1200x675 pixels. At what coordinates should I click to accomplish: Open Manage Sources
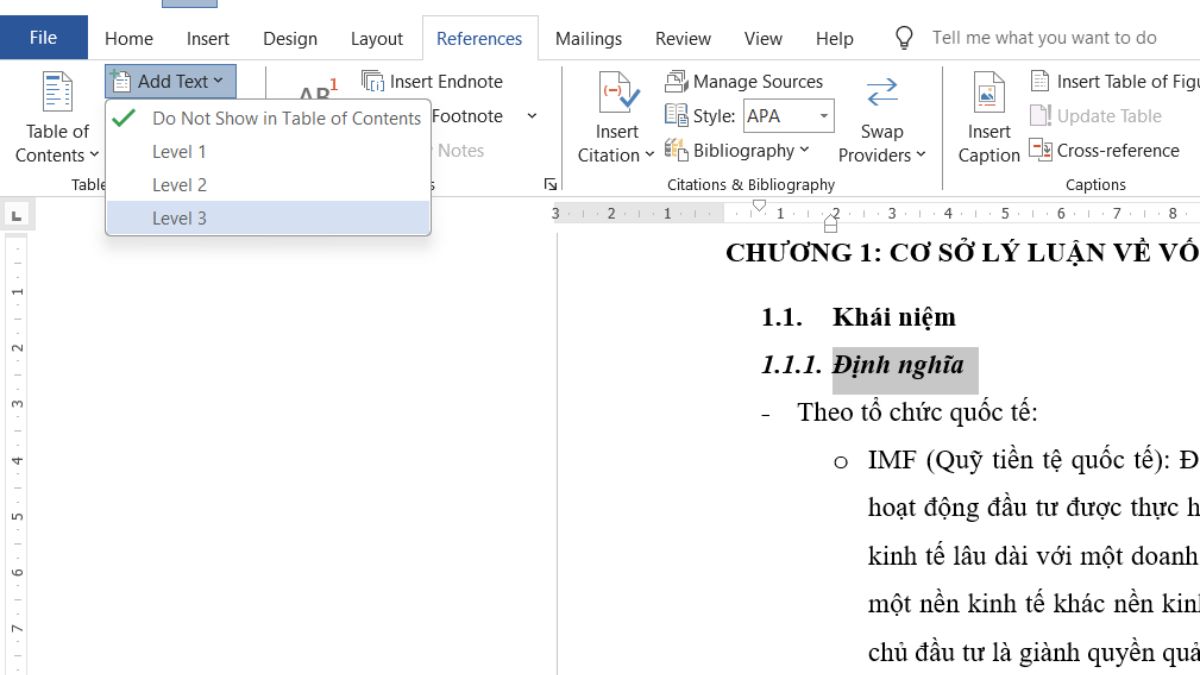[x=744, y=81]
